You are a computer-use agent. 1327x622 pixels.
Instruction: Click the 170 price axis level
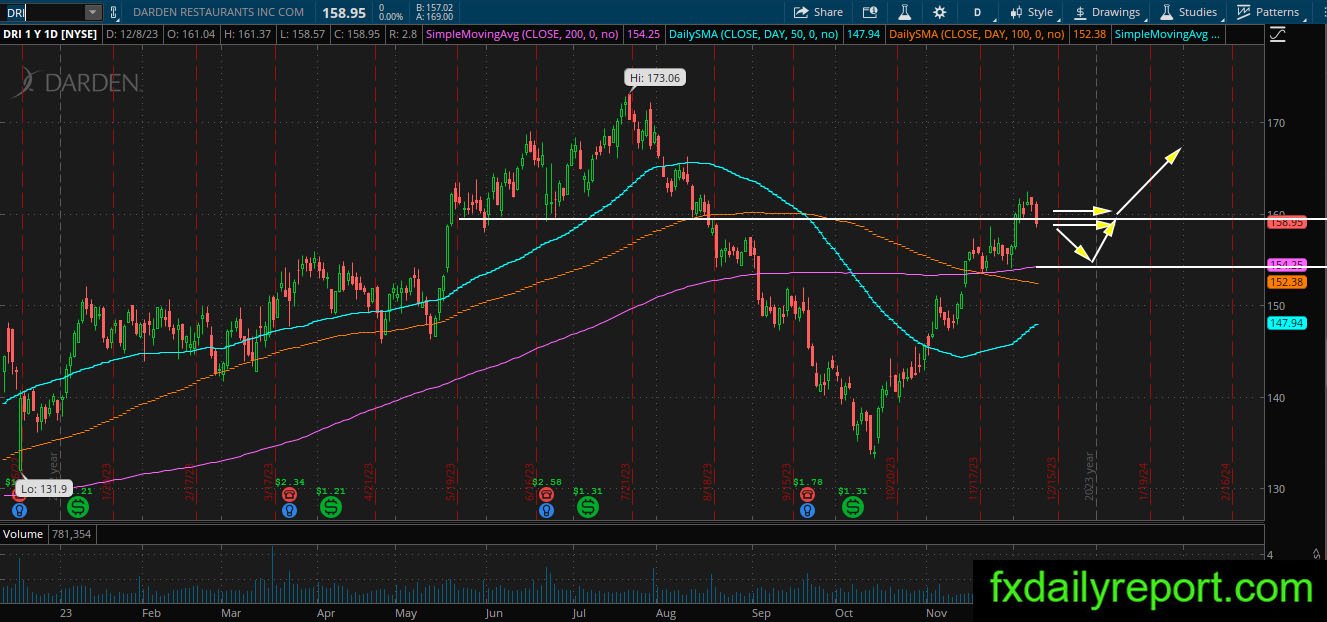click(1275, 123)
